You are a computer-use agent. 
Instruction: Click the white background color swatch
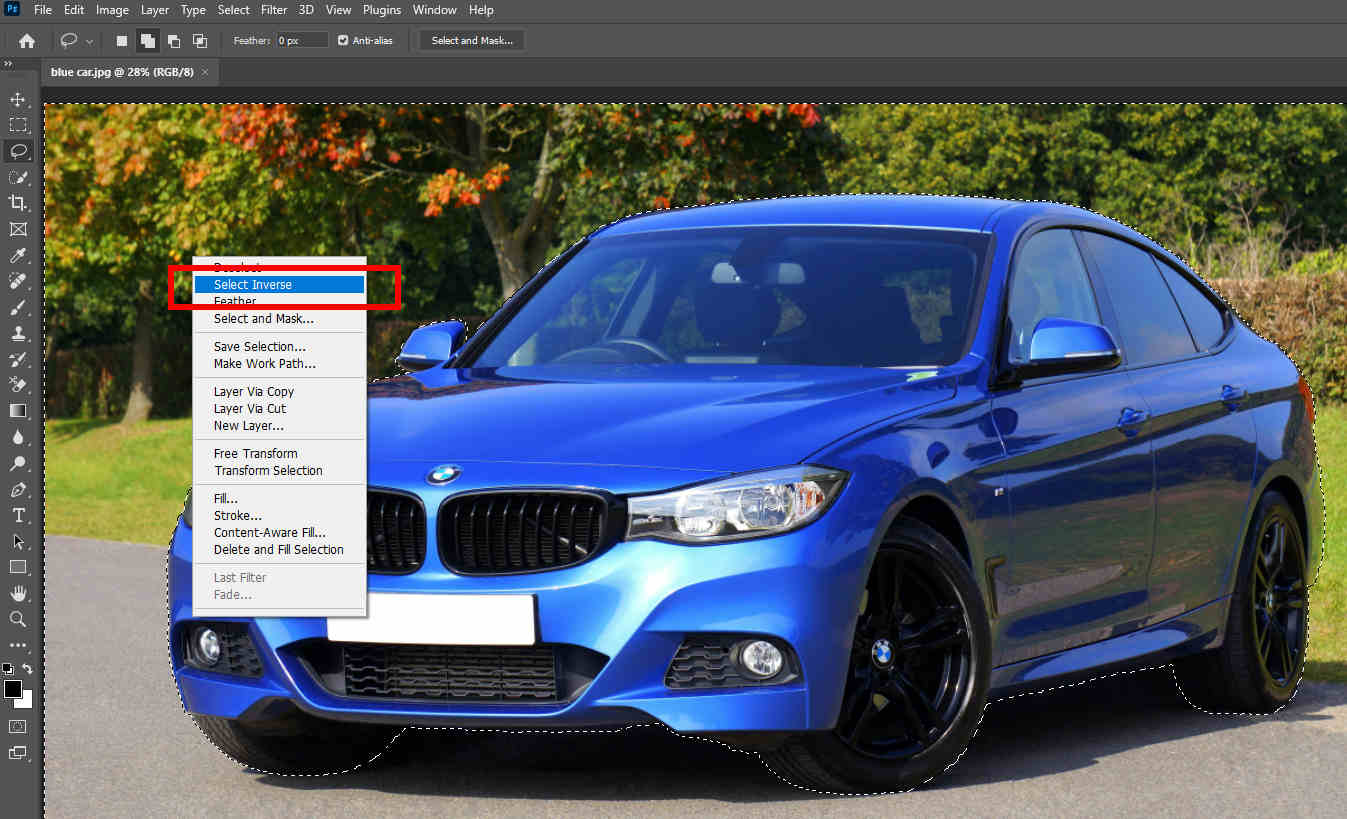pos(25,701)
